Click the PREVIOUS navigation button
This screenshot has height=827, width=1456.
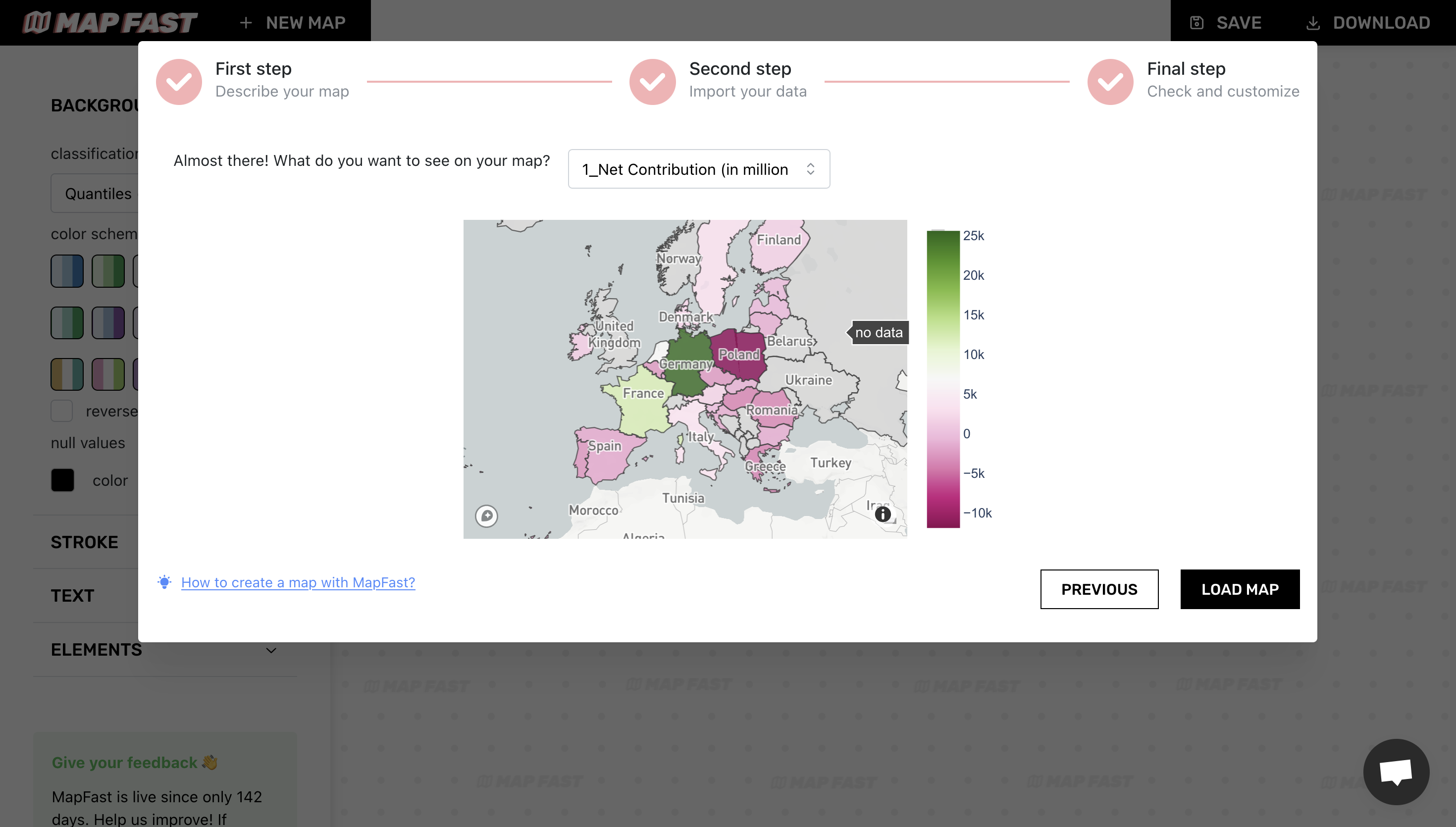pos(1099,588)
